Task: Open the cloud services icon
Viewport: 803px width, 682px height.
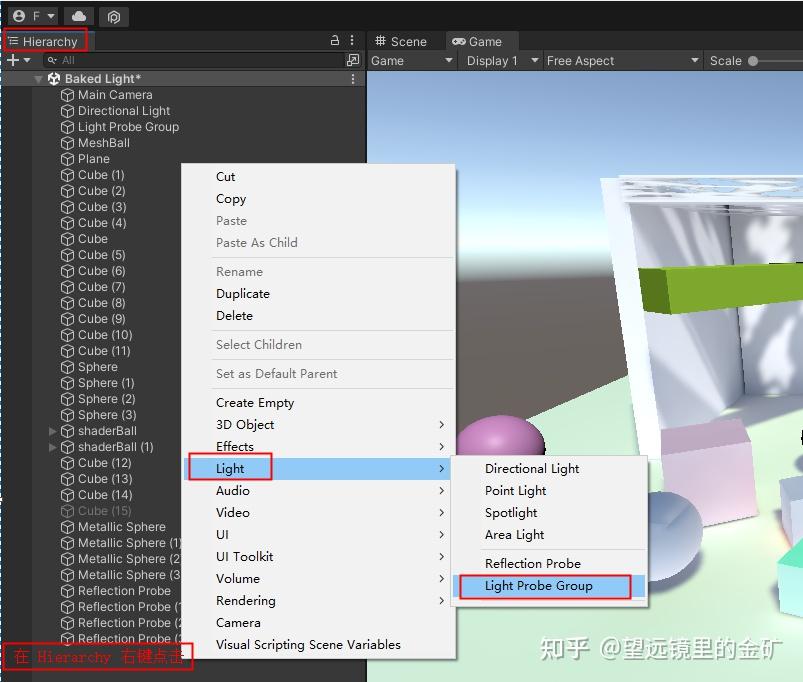Action: coord(79,16)
